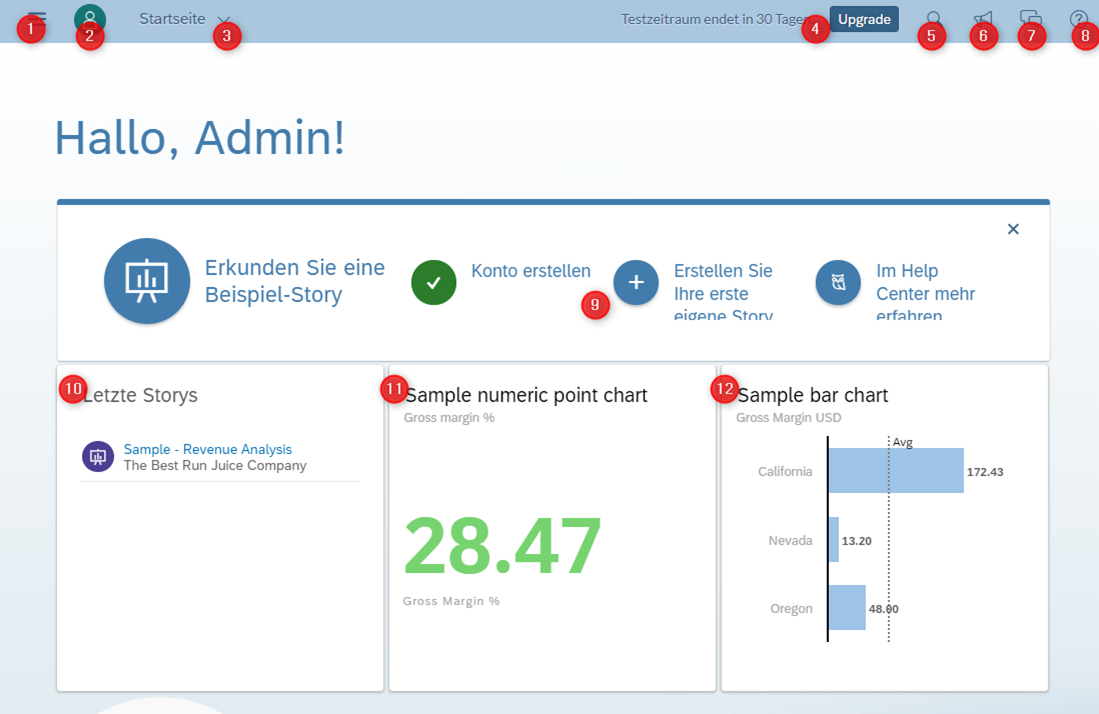Click the example story presentation icon

146,281
